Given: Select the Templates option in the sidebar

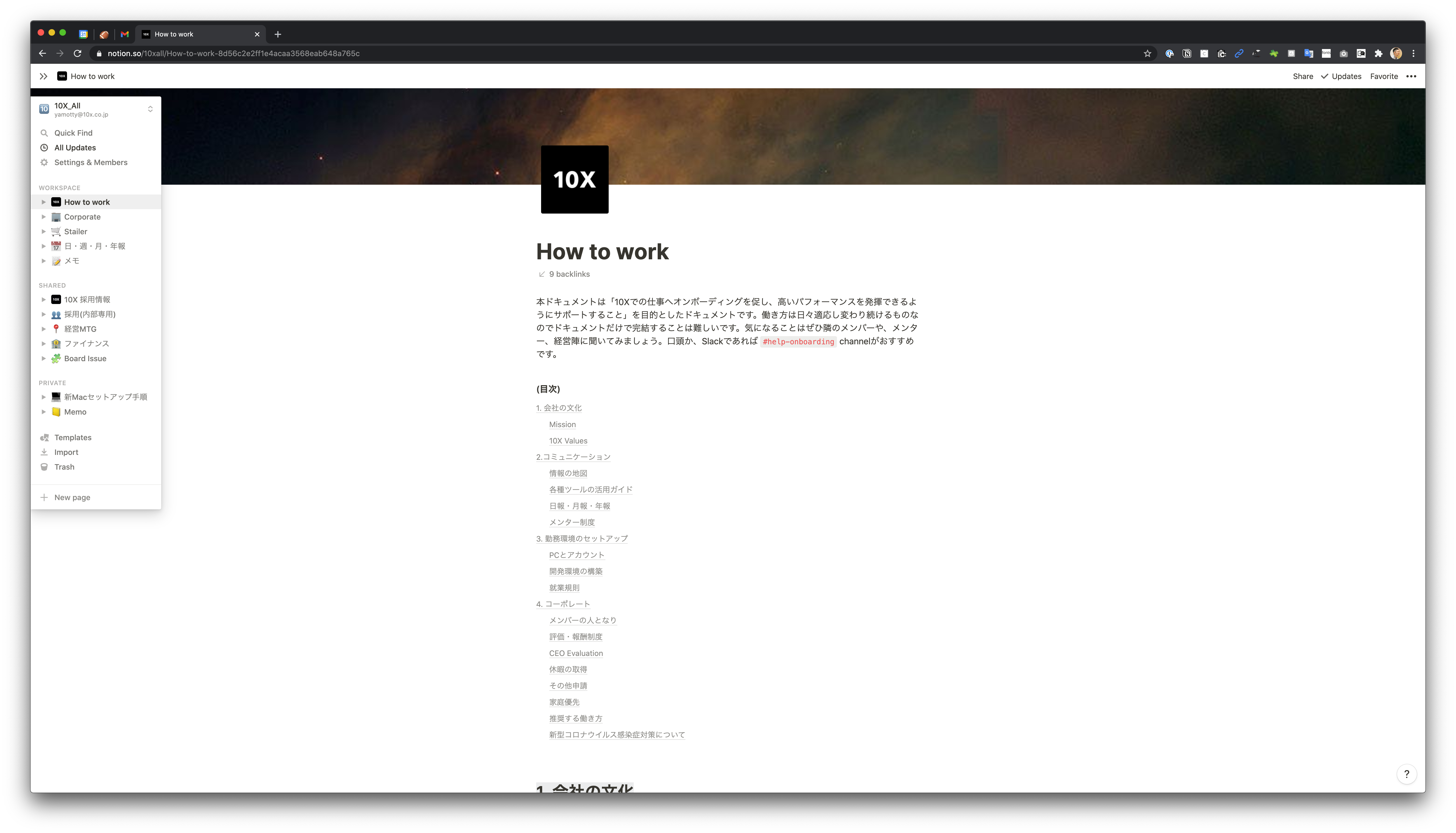Looking at the screenshot, I should (x=73, y=437).
